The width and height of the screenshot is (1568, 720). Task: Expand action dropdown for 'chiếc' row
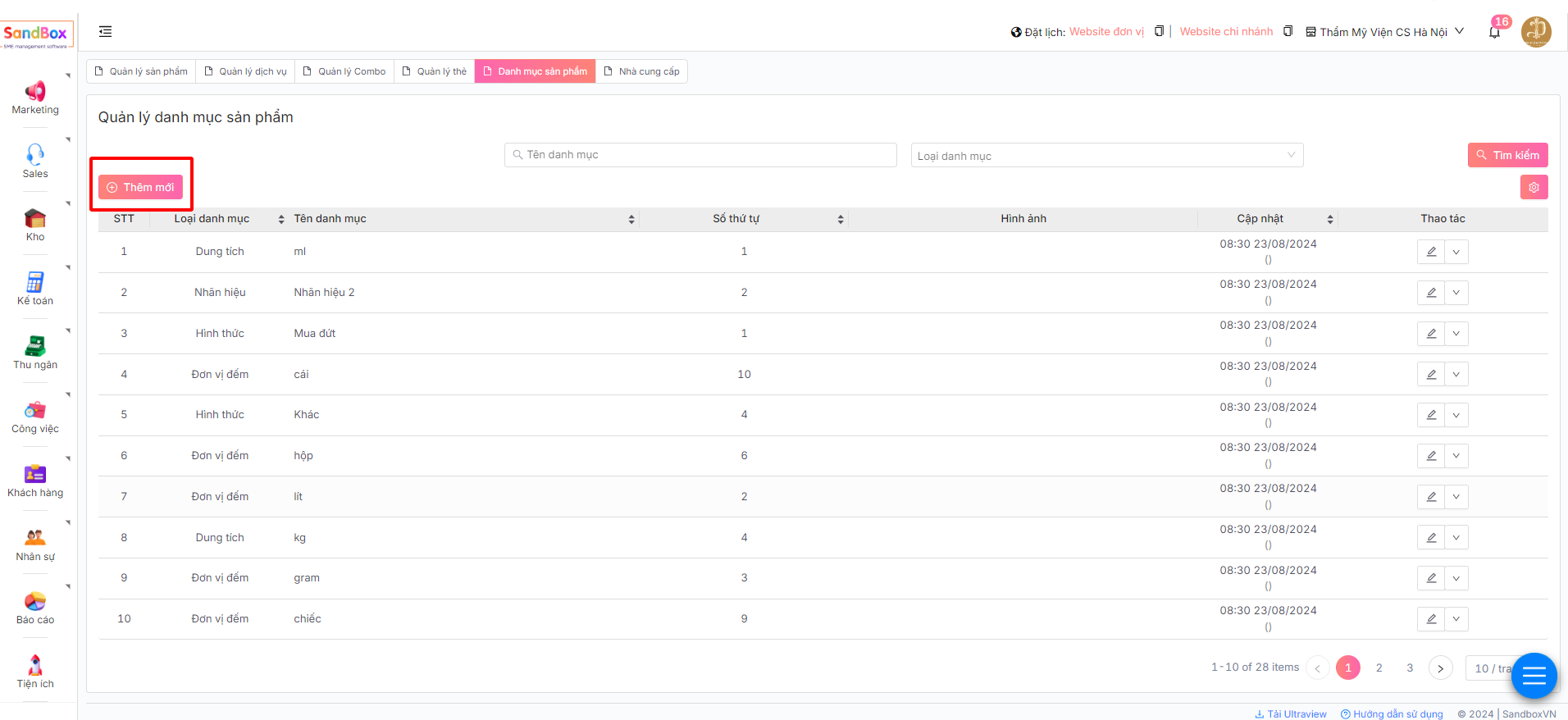click(1456, 619)
